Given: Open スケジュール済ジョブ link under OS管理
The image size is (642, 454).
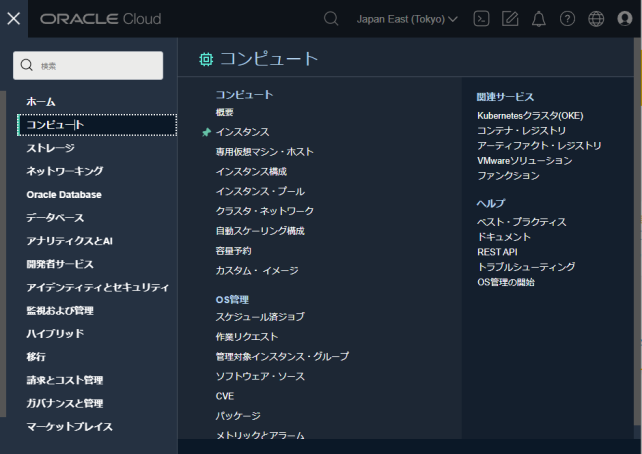Looking at the screenshot, I should pos(260,317).
